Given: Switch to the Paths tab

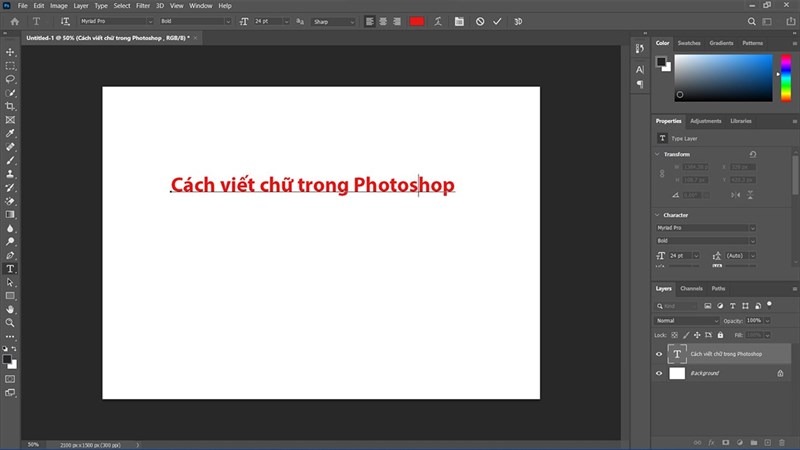Looking at the screenshot, I should (x=718, y=289).
